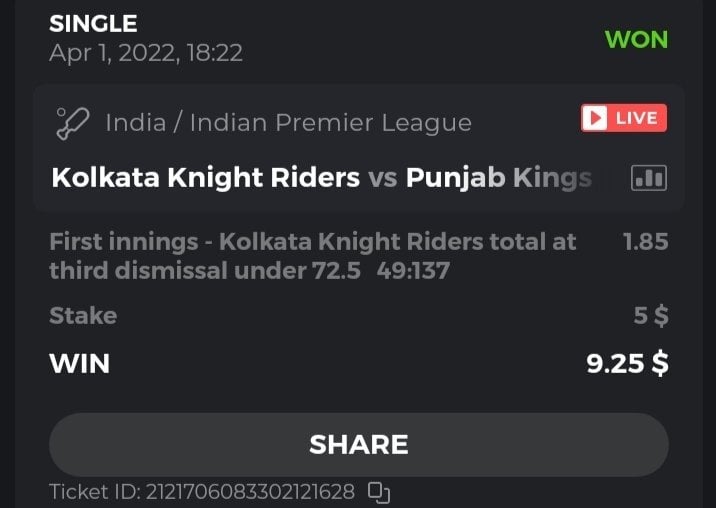The width and height of the screenshot is (716, 508).
Task: Open India / Indian Premier League link
Action: point(288,123)
